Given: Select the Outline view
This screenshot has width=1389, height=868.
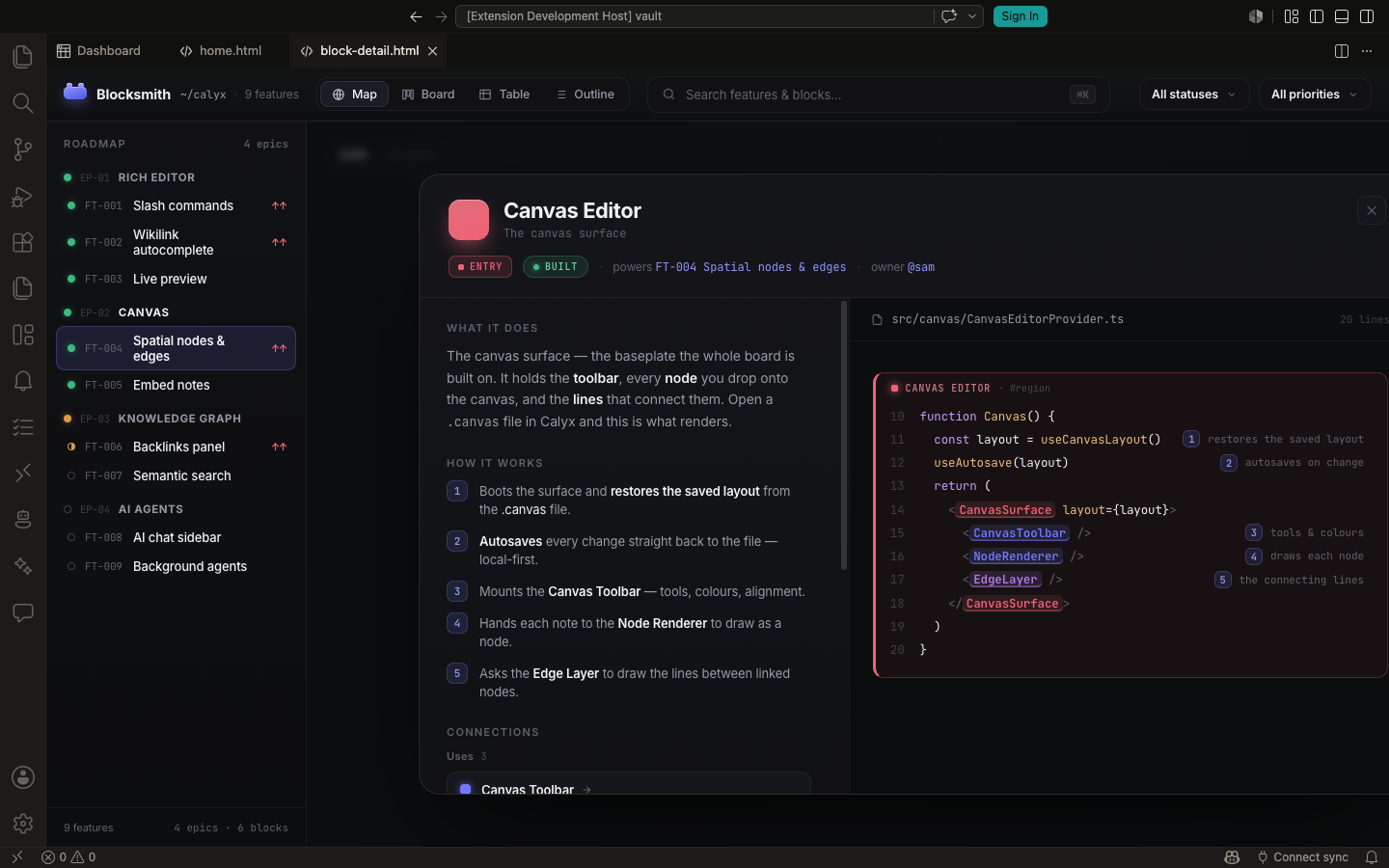Looking at the screenshot, I should pyautogui.click(x=586, y=95).
